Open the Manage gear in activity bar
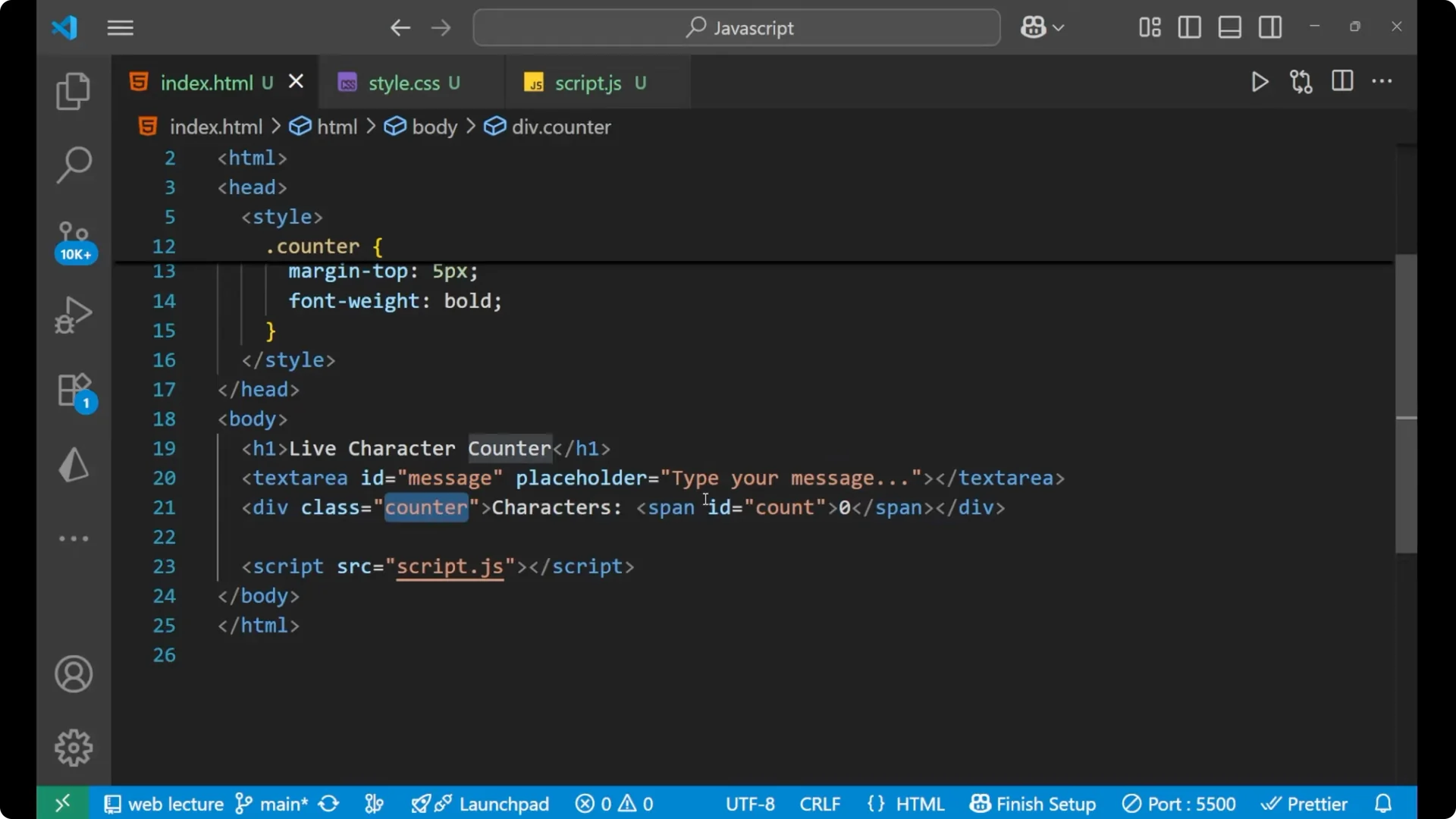This screenshot has height=819, width=1456. (73, 747)
